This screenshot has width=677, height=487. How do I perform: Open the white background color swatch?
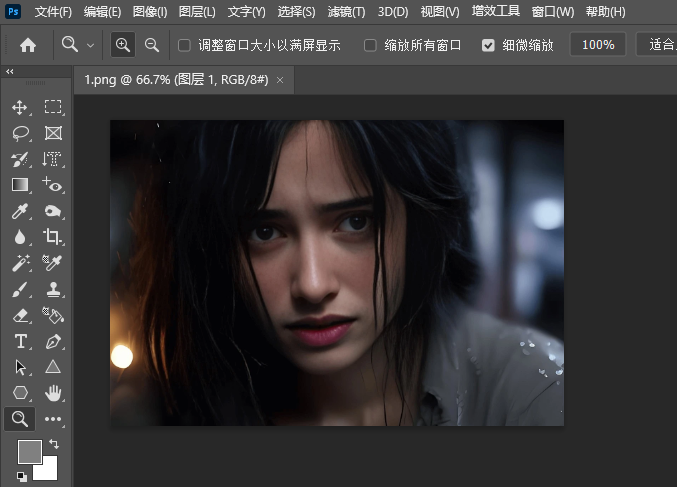click(48, 470)
